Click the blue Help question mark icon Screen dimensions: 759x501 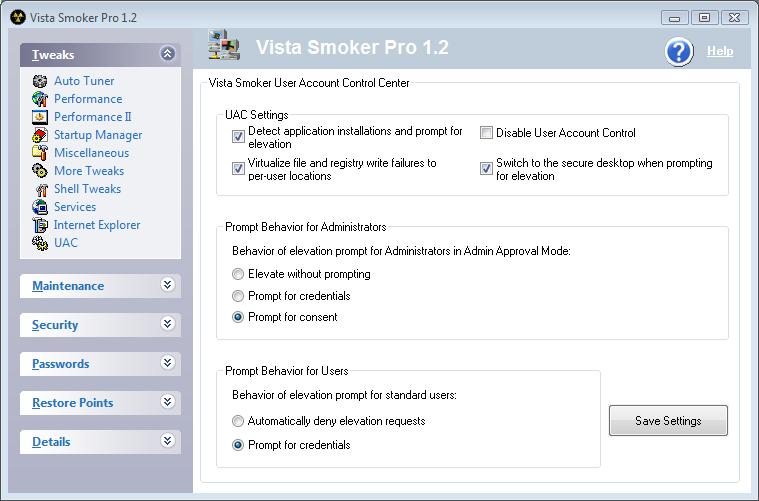(679, 51)
